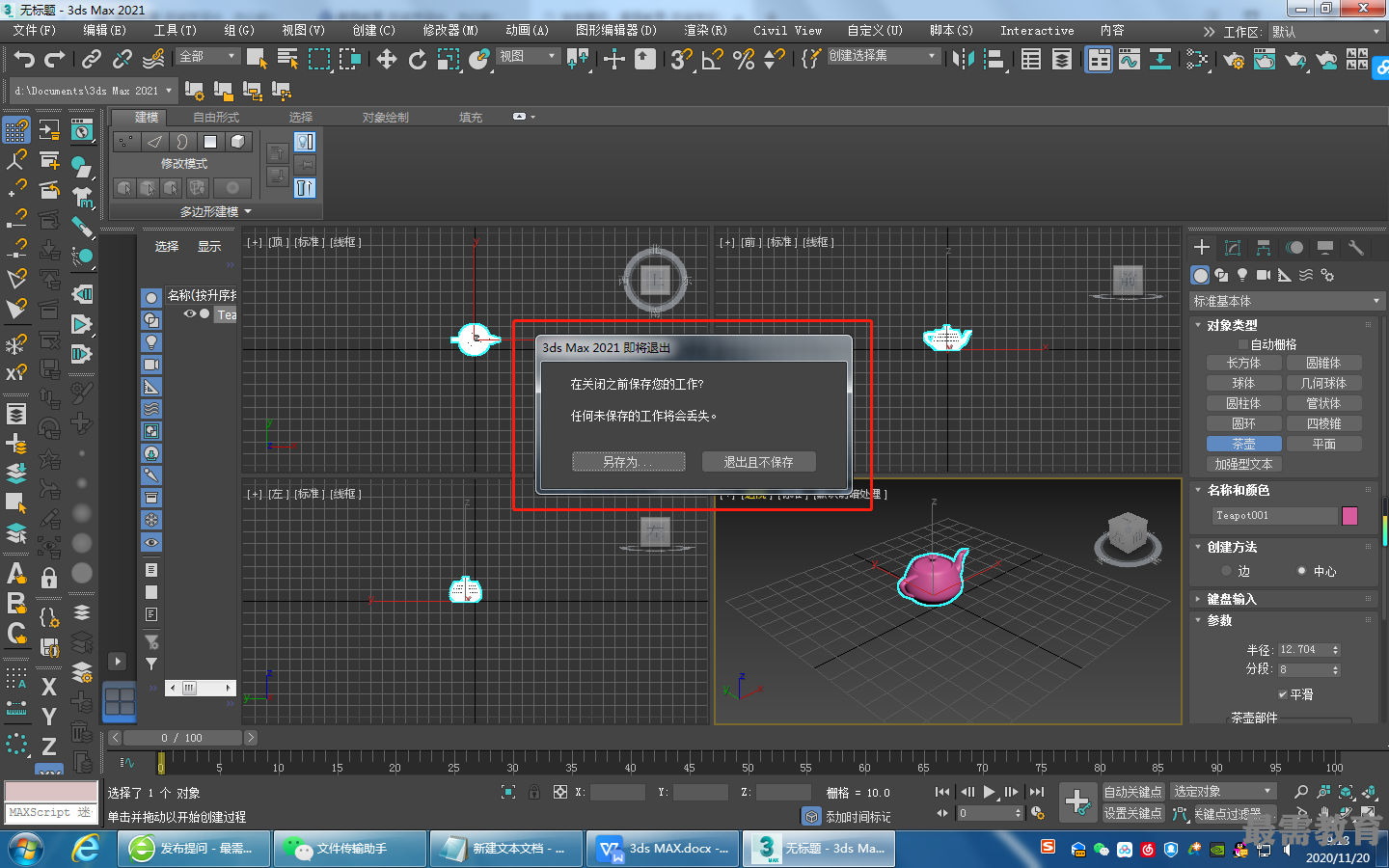Click the time slider showing 0 / 100
The image size is (1389, 868).
click(182, 738)
